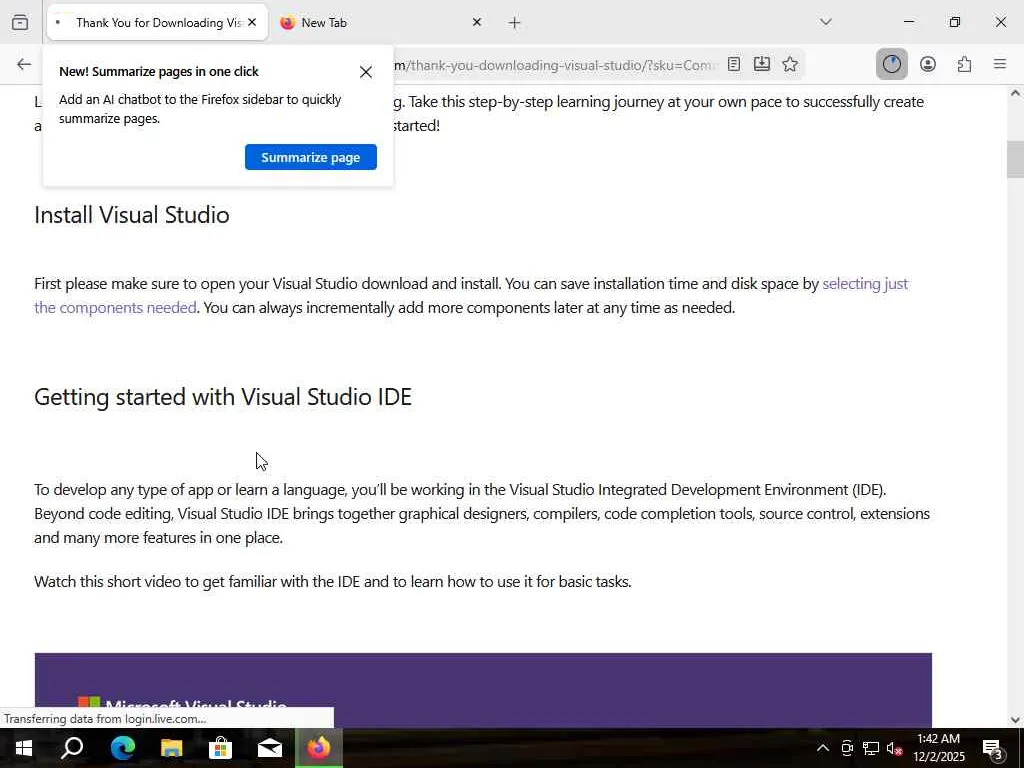Save page to Pocket download icon
Viewport: 1024px width, 768px height.
pos(761,64)
